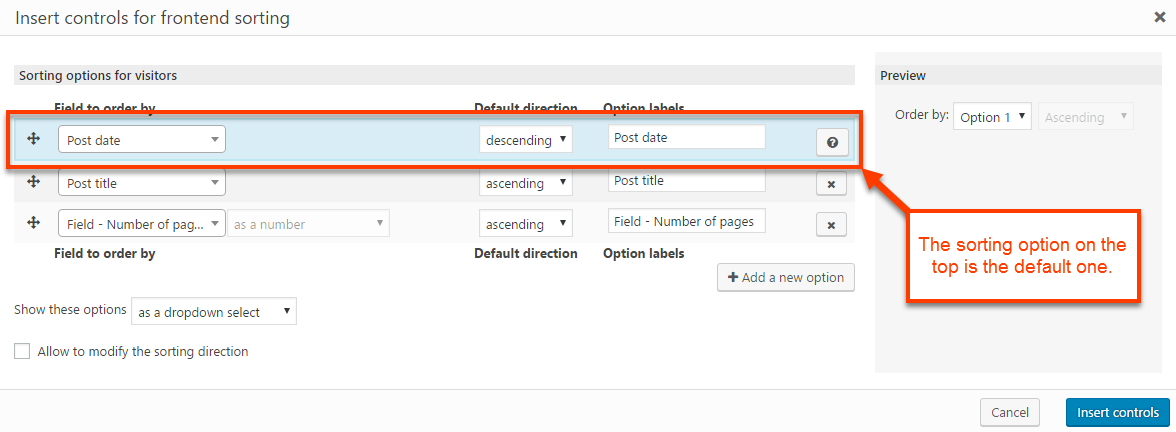The height and width of the screenshot is (432, 1176).
Task: Click the drag handle for Post date row
Action: (x=33, y=139)
